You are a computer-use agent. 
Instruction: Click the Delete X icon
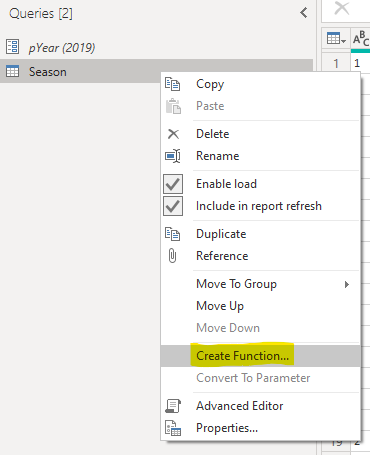pos(173,134)
